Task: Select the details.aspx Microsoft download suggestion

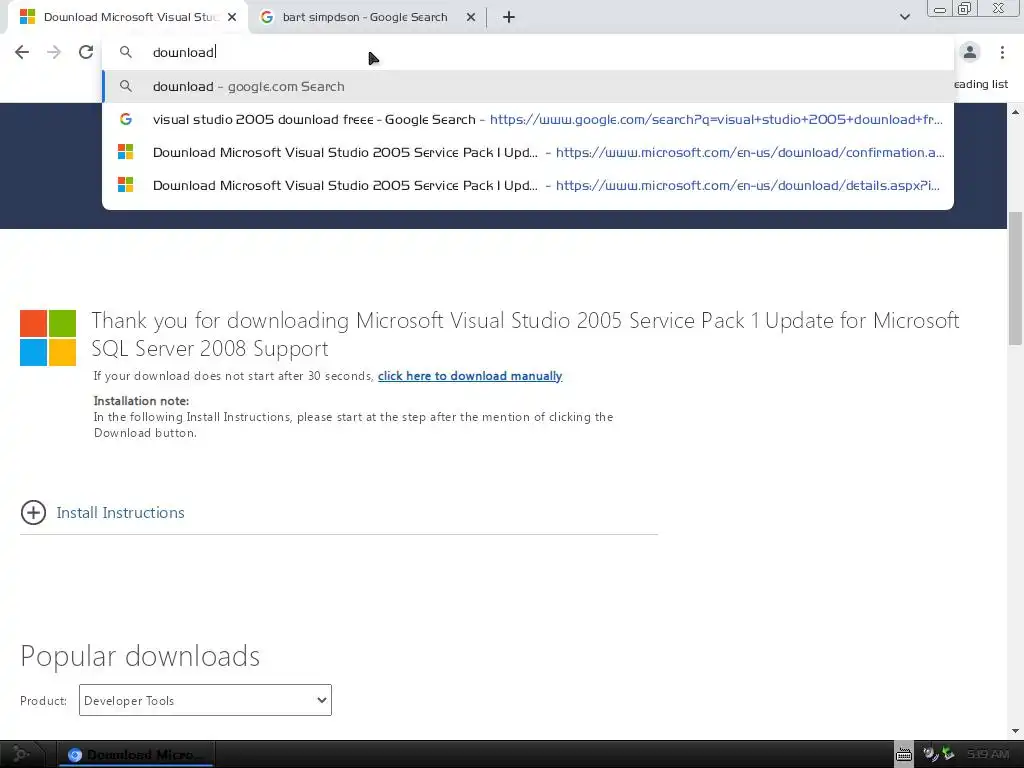Action: (x=528, y=185)
